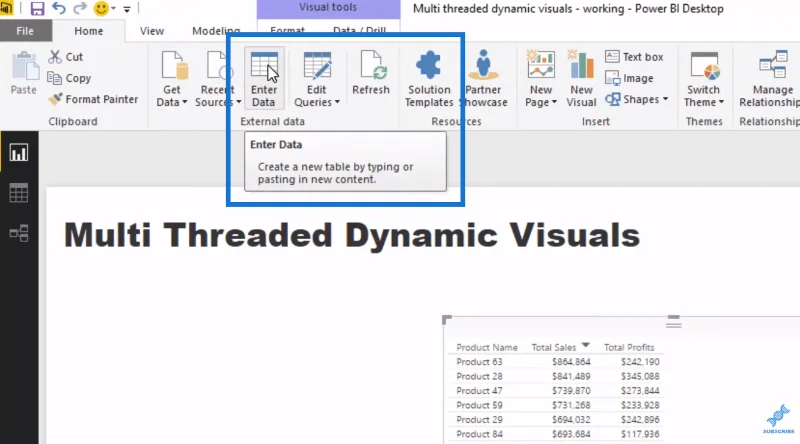Open Solution Templates
The width and height of the screenshot is (800, 444).
(x=429, y=79)
